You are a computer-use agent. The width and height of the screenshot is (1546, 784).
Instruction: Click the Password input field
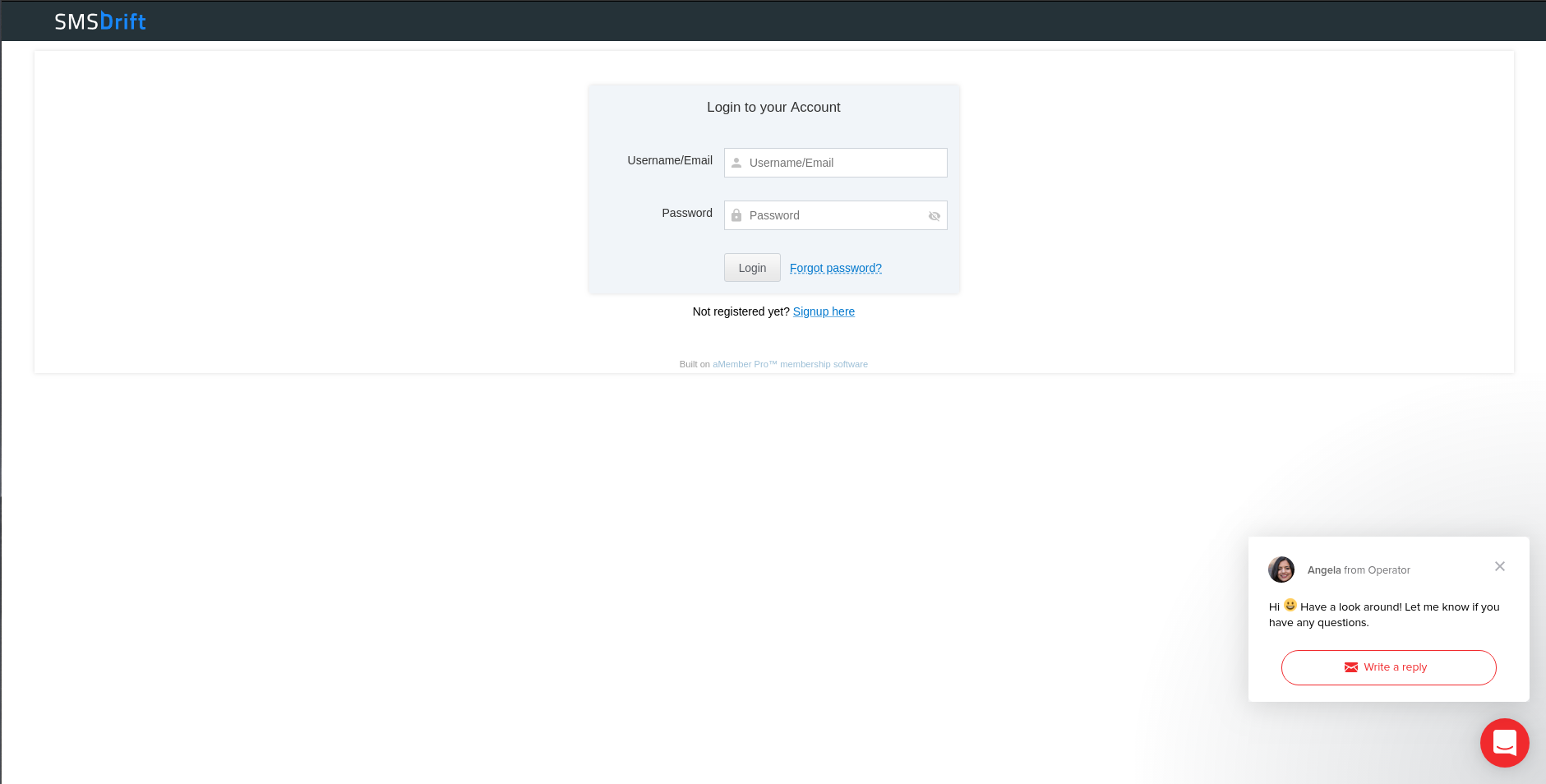click(835, 215)
